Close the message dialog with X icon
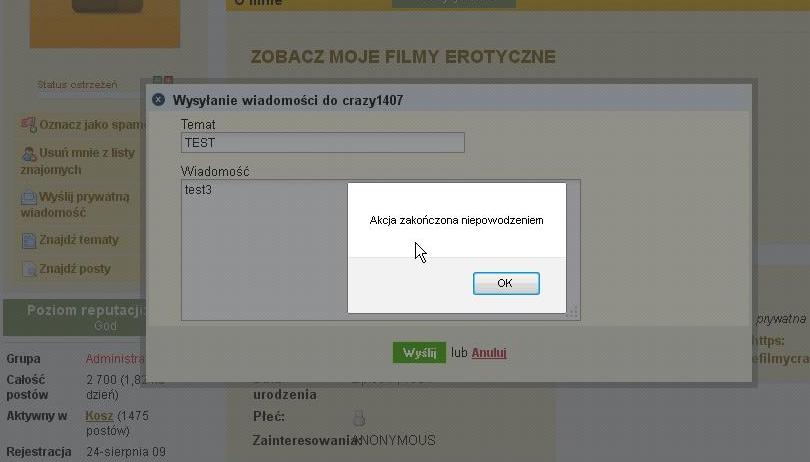The width and height of the screenshot is (810, 462). (x=159, y=100)
